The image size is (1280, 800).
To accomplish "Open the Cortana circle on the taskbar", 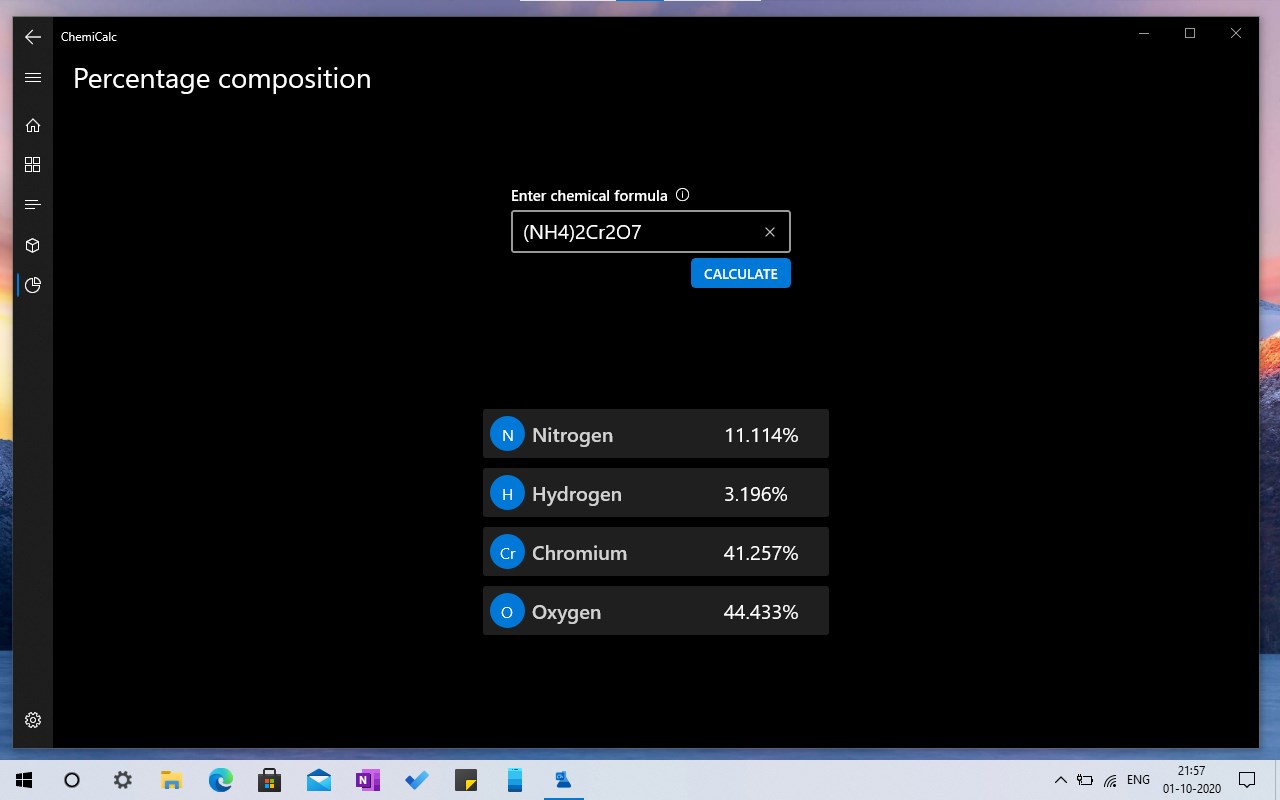I will [x=72, y=780].
